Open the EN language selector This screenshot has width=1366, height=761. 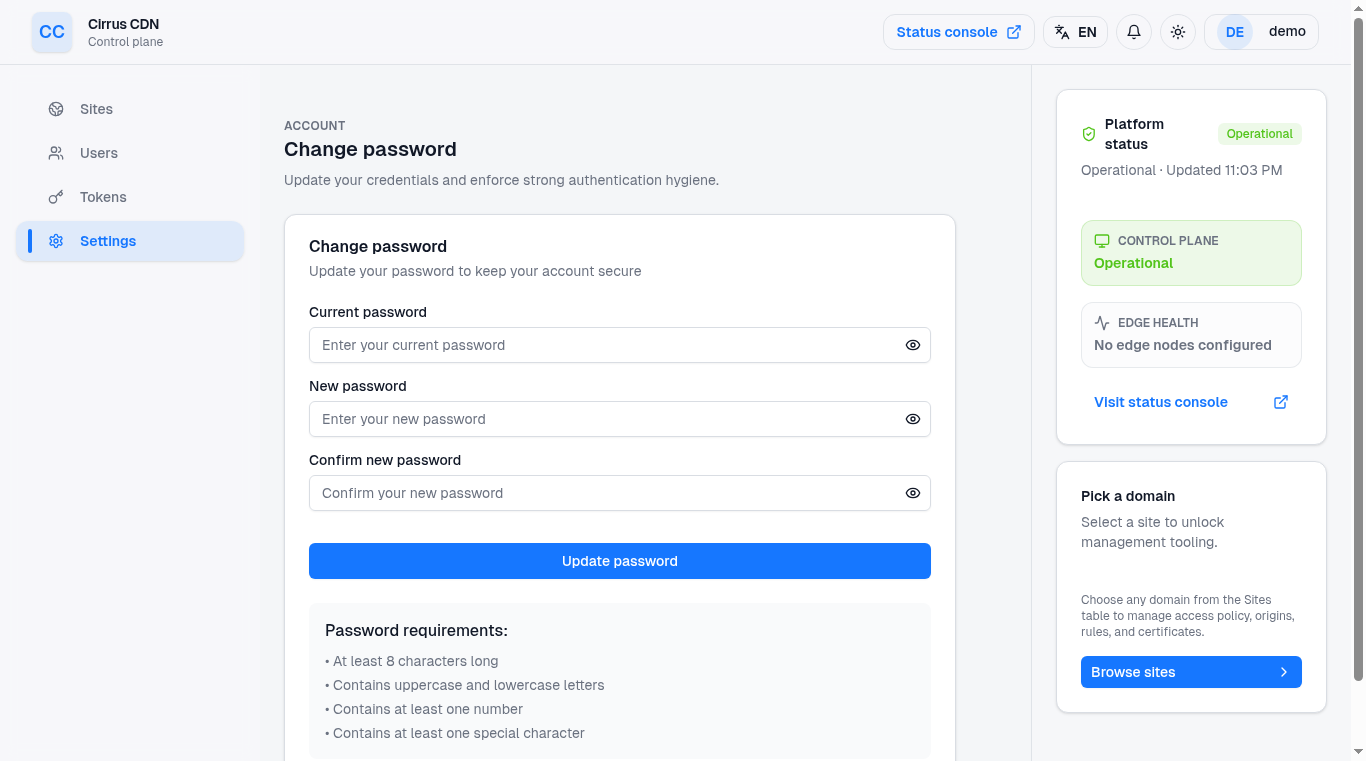(1075, 31)
